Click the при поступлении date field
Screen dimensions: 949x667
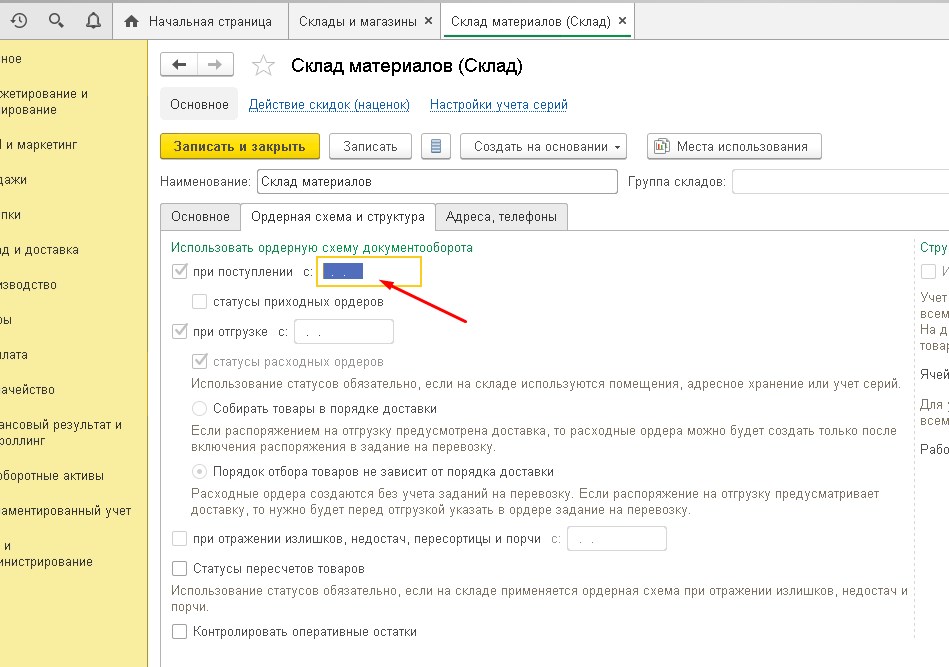(x=369, y=271)
